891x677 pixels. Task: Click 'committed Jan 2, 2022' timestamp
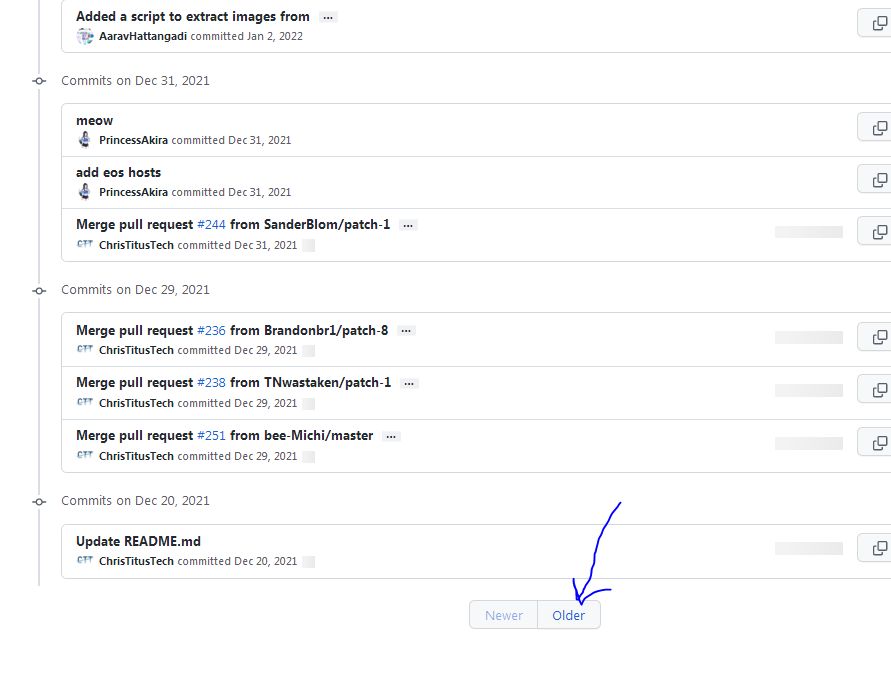point(247,36)
